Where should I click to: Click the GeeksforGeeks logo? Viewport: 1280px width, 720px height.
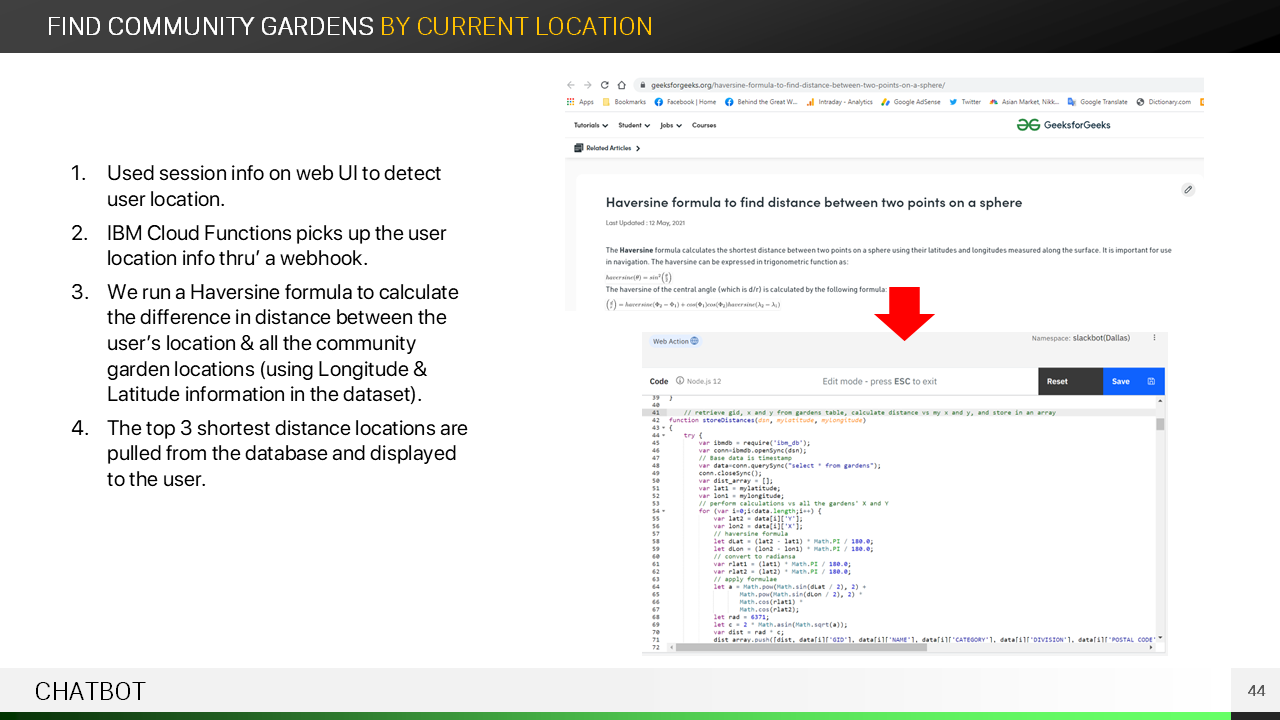click(x=1063, y=125)
